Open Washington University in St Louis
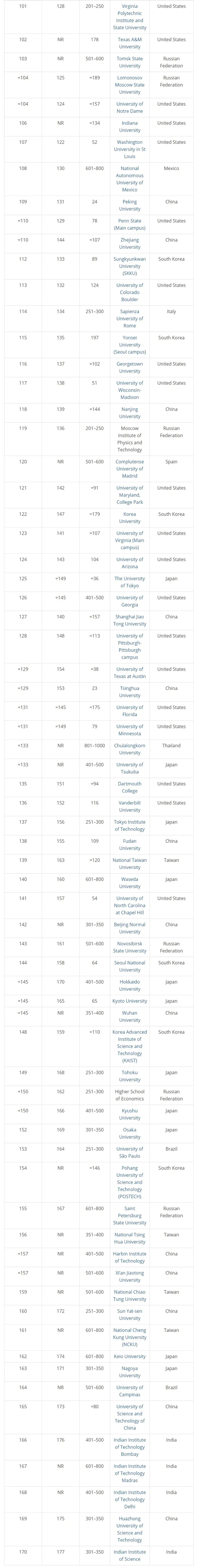This screenshot has width=197, height=1568. 129,149
